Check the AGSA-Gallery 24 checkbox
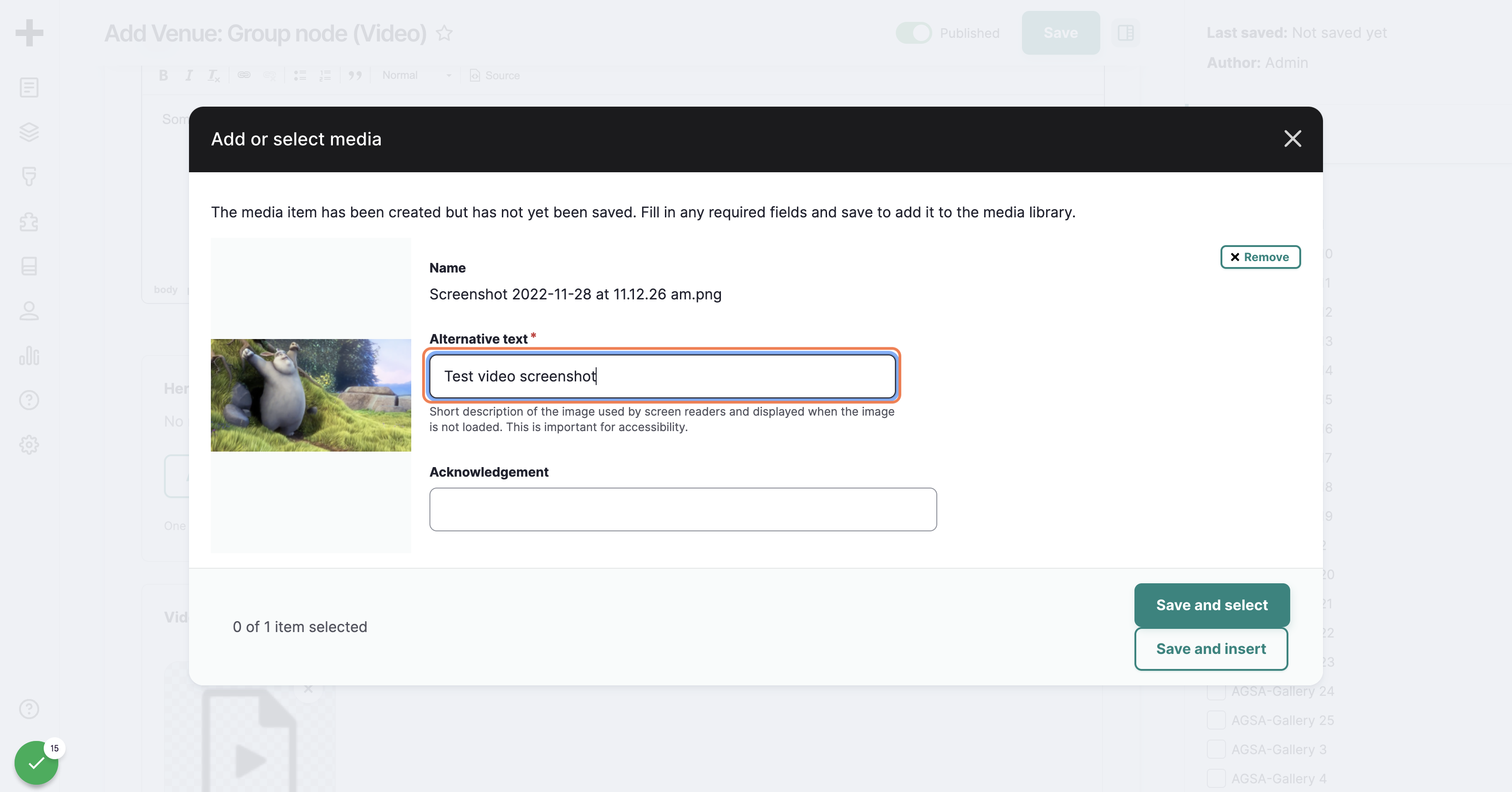This screenshot has width=1512, height=792. (1216, 691)
